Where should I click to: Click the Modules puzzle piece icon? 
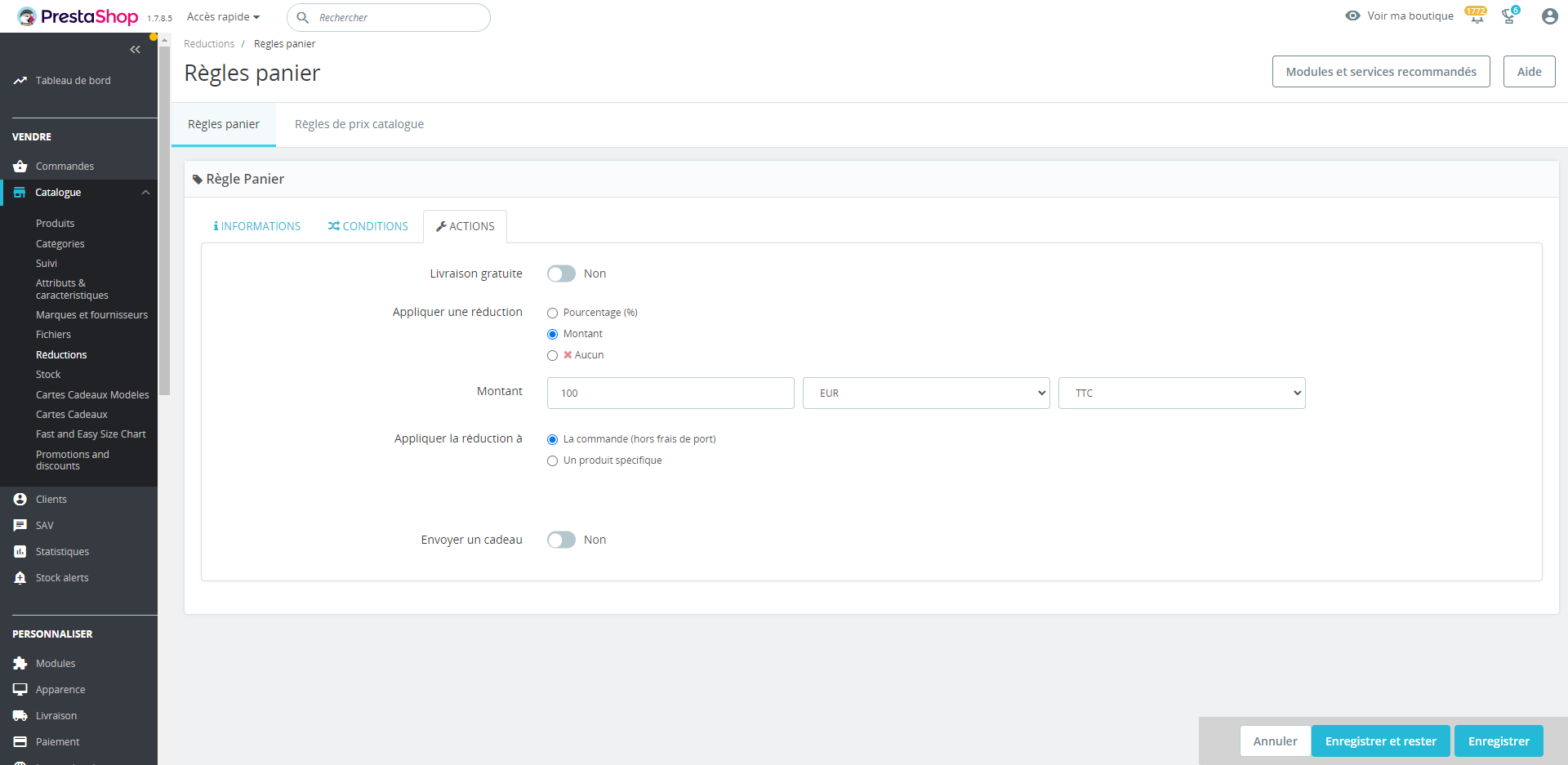pos(20,664)
